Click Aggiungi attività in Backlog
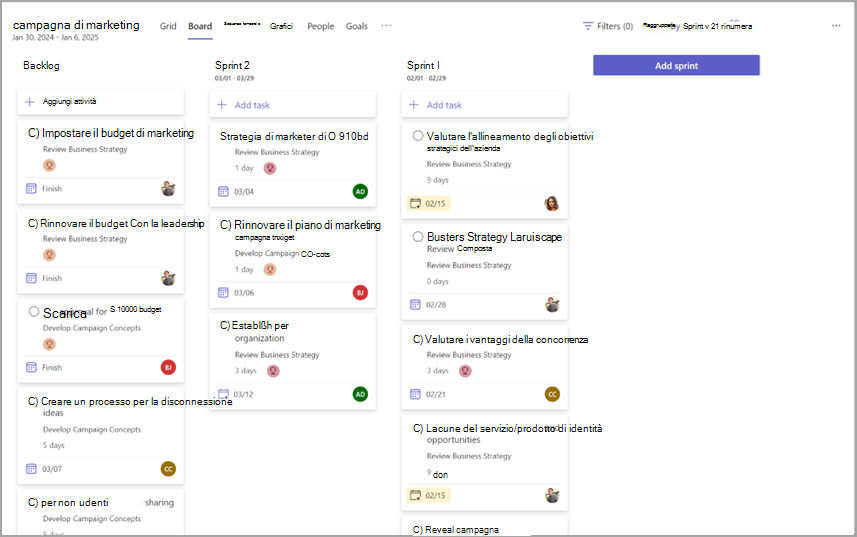 click(x=101, y=102)
